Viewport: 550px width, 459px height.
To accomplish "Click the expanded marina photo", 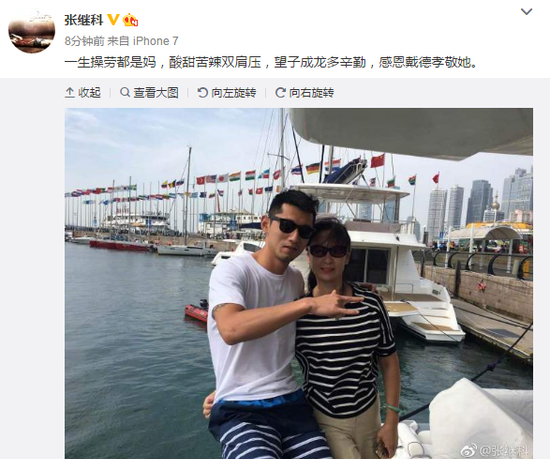I will tap(299, 283).
